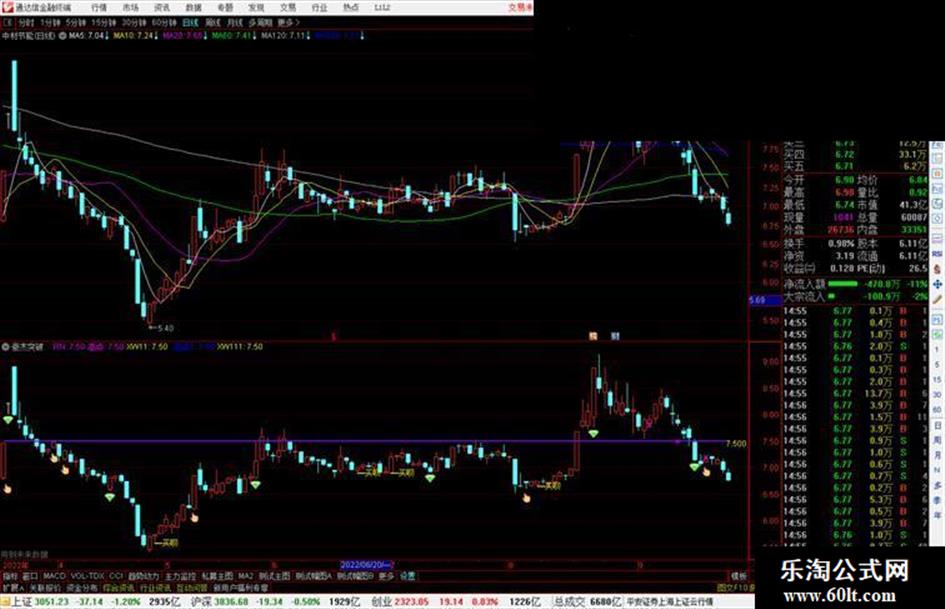
Task: Select the CCI indicator tab
Action: pos(116,576)
